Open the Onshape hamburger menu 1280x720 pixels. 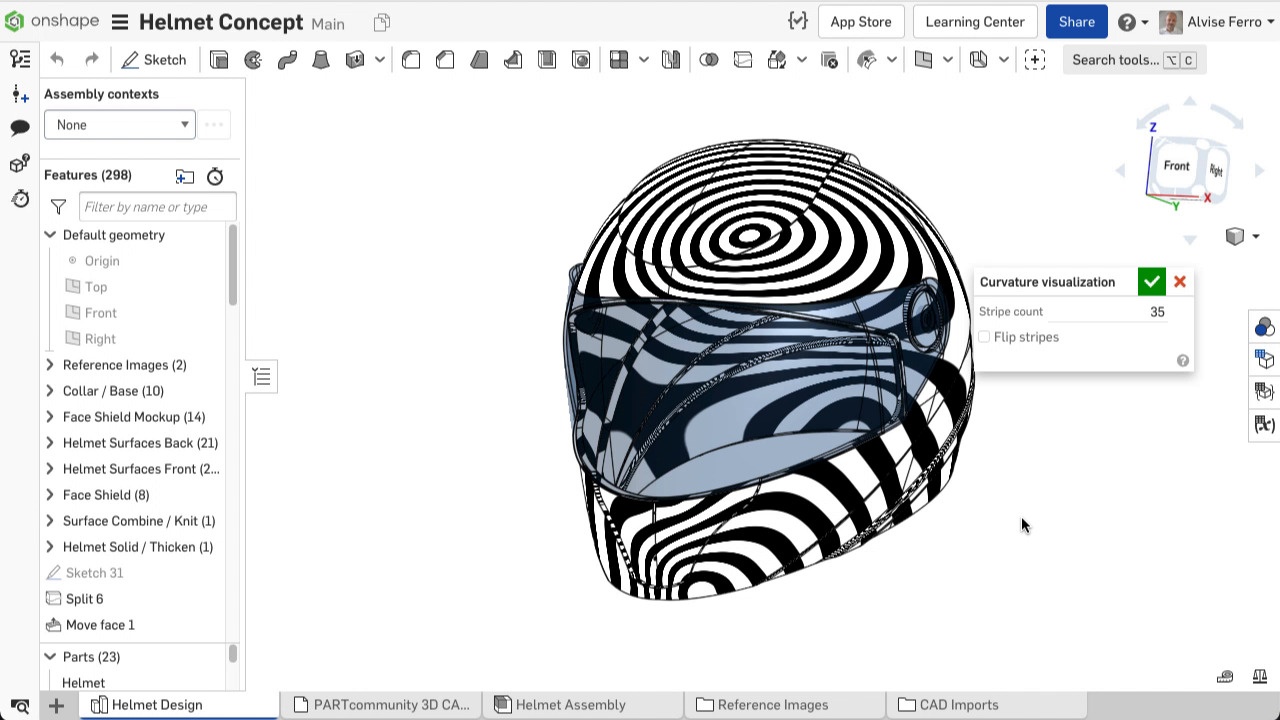[x=119, y=22]
